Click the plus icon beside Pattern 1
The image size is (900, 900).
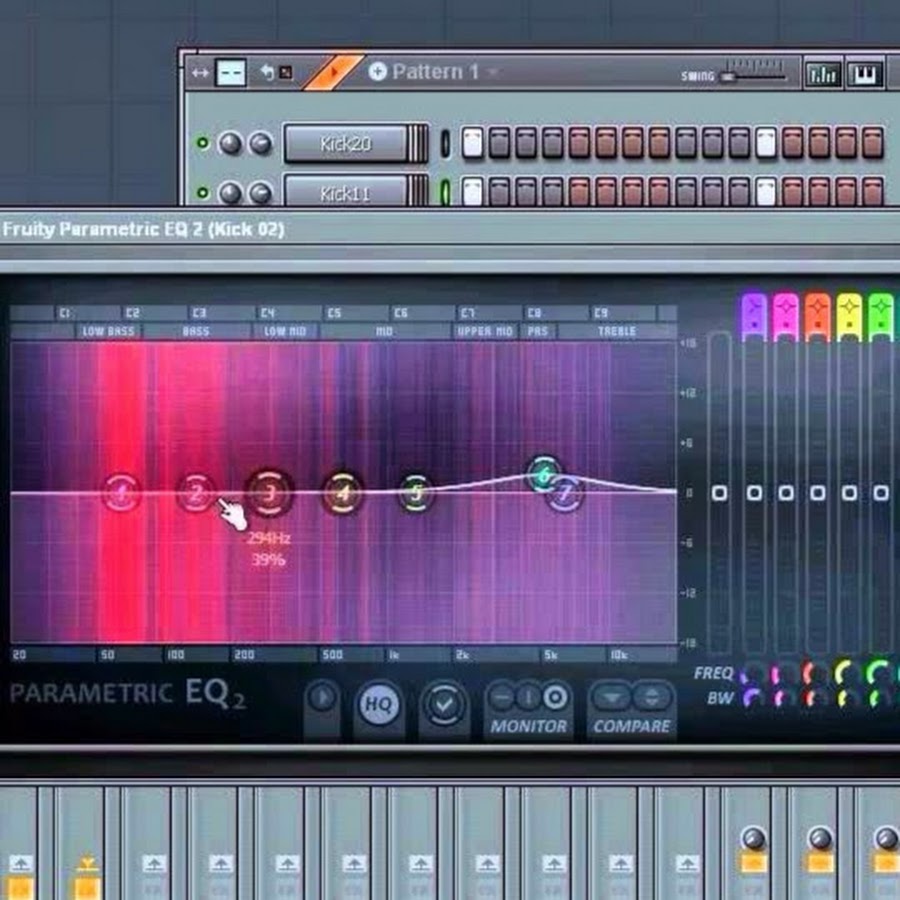point(377,72)
